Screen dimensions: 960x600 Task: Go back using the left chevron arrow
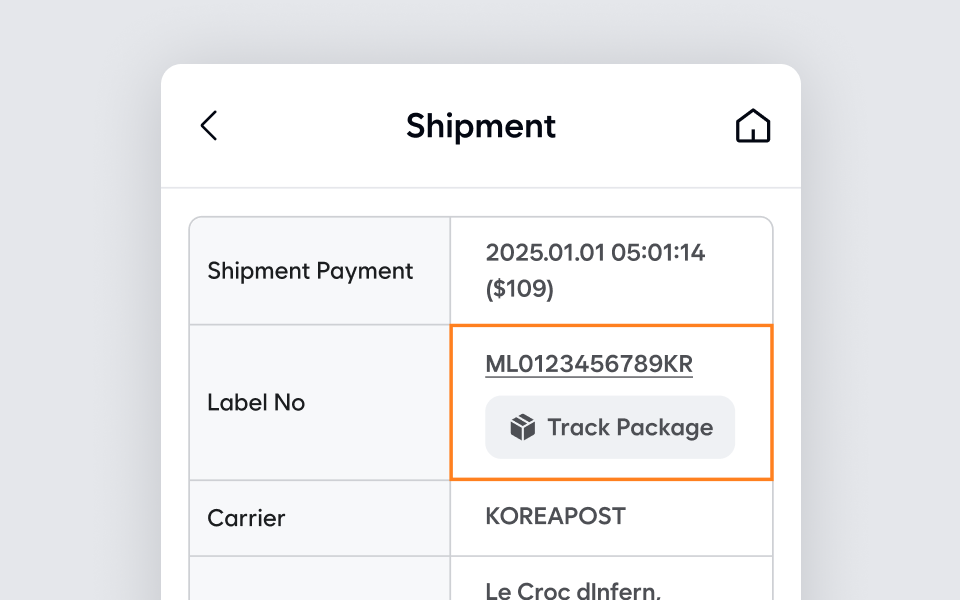(x=208, y=126)
